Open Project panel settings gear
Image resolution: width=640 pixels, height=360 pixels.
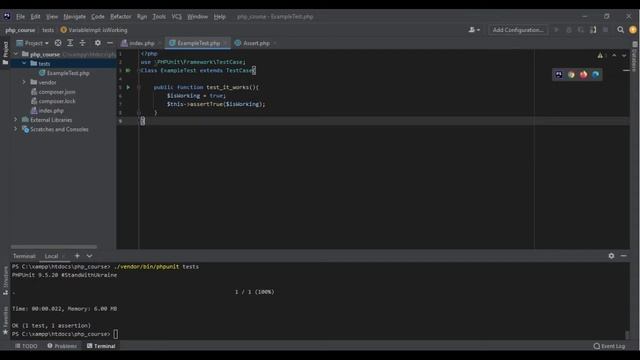tap(98, 43)
